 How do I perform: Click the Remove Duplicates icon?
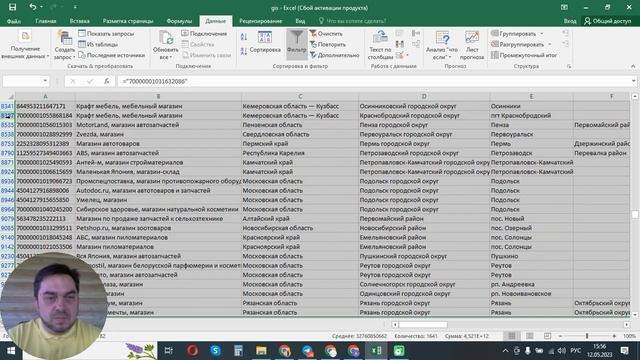click(x=400, y=44)
